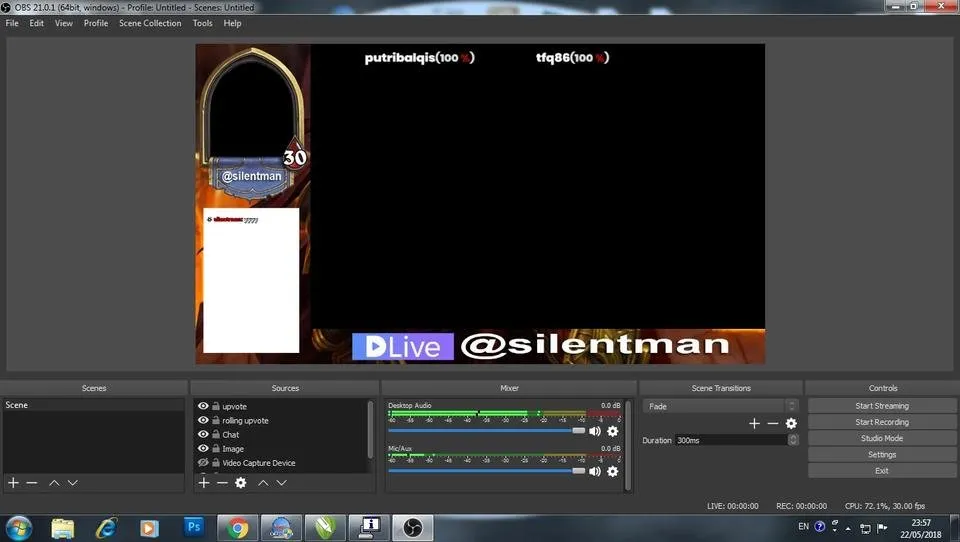
Task: Show the Video Capture Device source
Action: coord(203,462)
